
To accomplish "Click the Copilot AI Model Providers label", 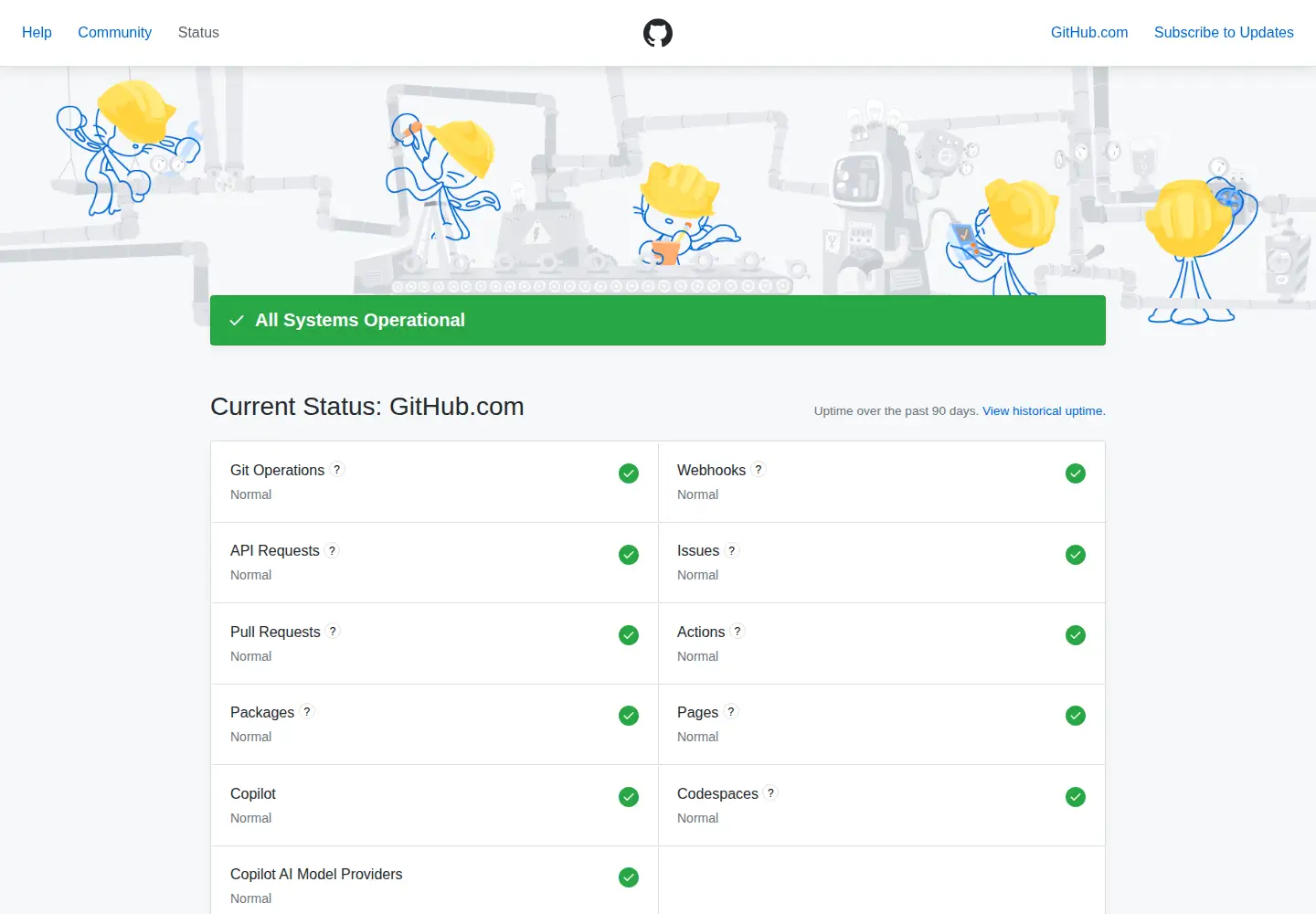I will coord(316,874).
